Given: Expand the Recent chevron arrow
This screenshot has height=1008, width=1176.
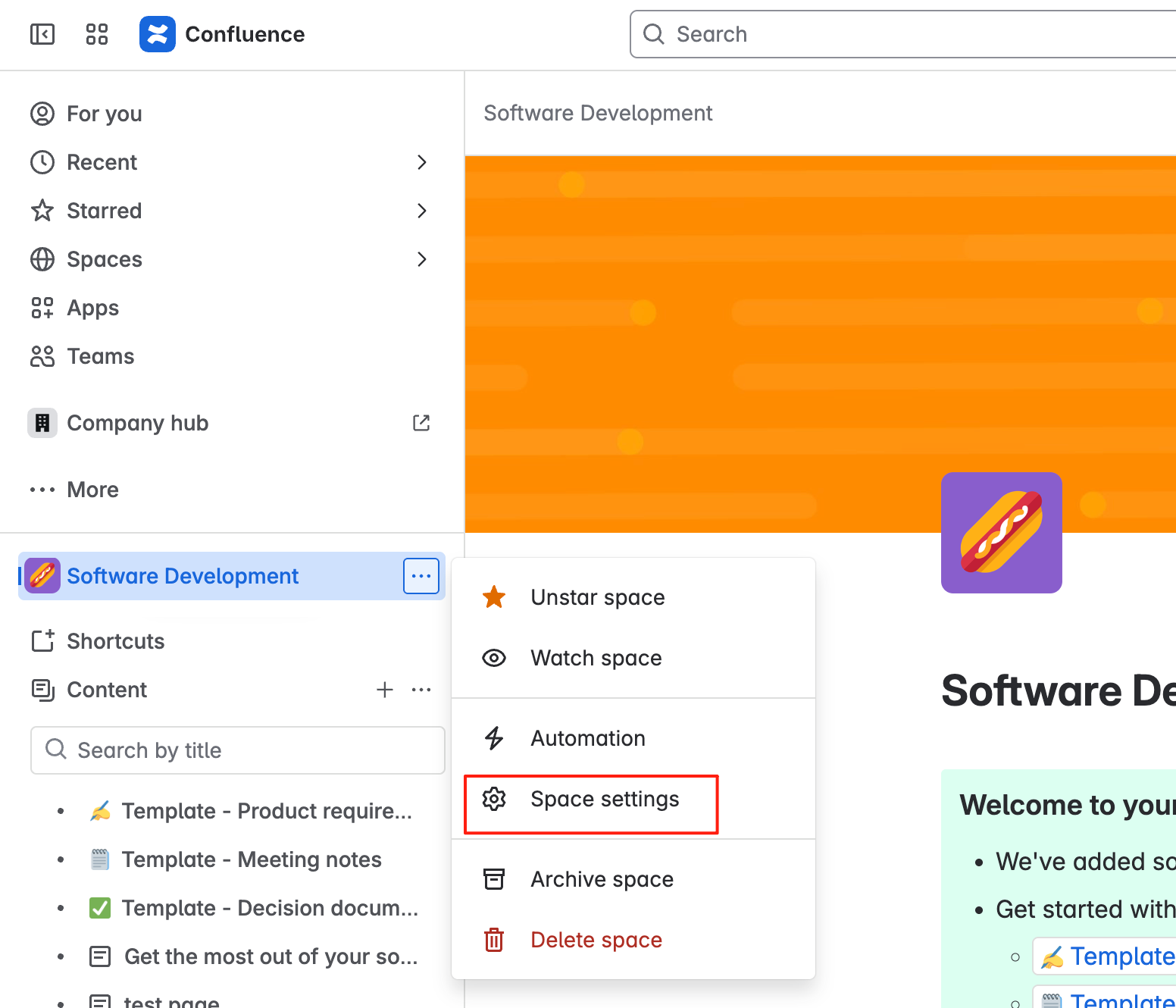Looking at the screenshot, I should tap(422, 162).
